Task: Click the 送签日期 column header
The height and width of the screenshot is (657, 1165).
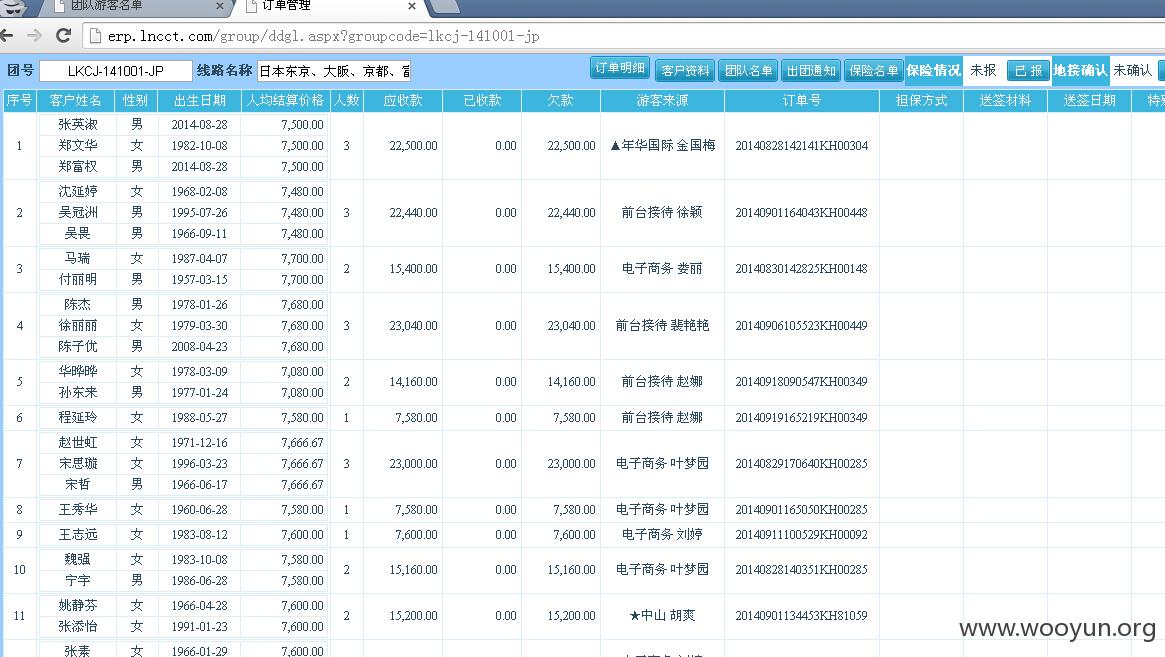Action: pyautogui.click(x=1089, y=100)
